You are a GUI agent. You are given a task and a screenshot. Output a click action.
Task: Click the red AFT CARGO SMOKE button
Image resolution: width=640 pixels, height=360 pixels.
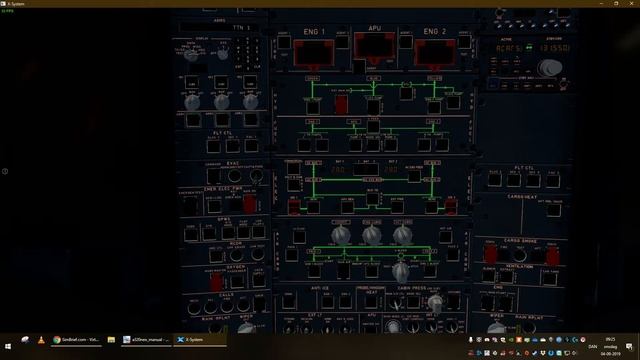(x=553, y=256)
